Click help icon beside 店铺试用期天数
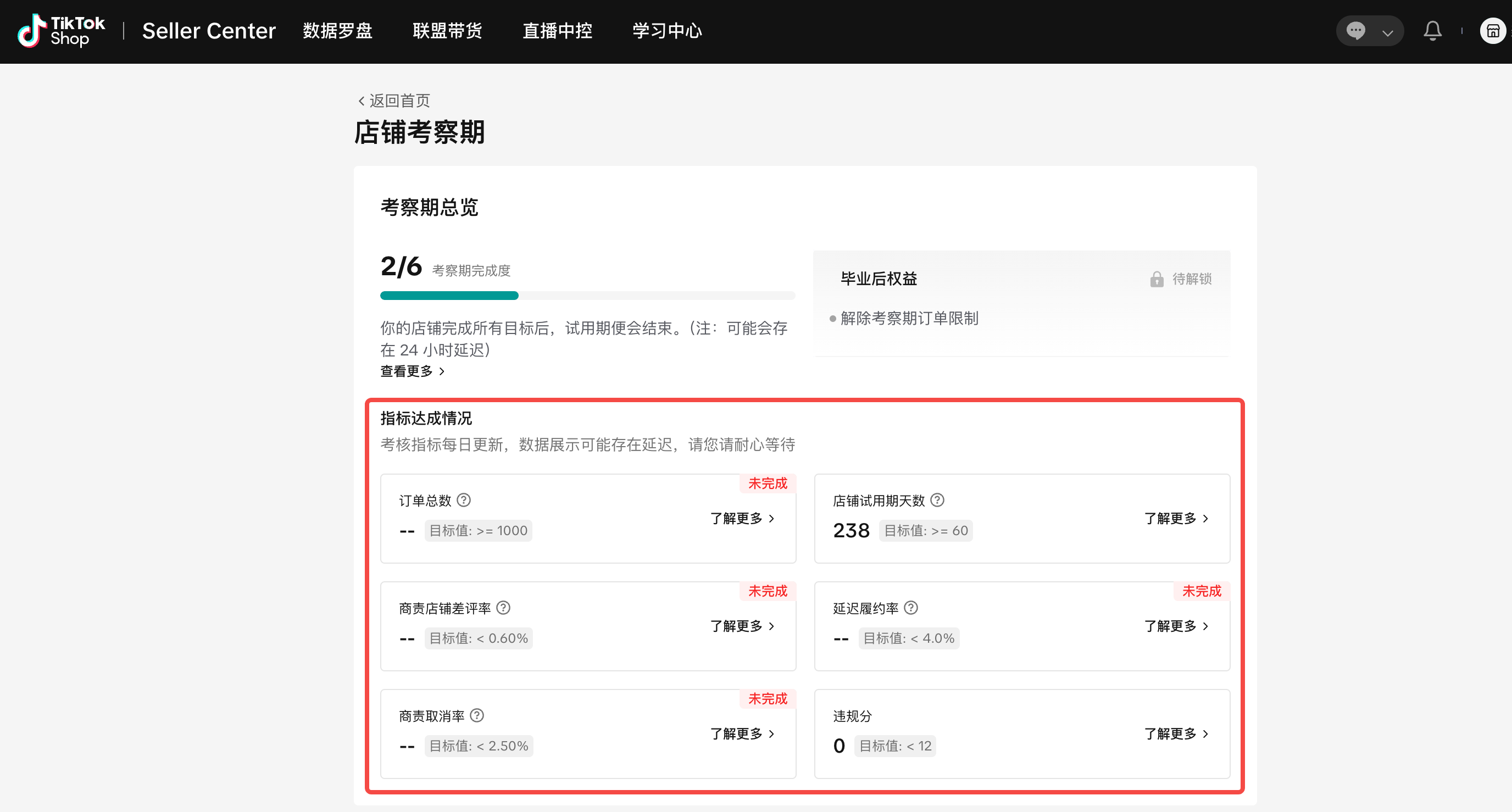This screenshot has width=1512, height=812. coord(937,499)
